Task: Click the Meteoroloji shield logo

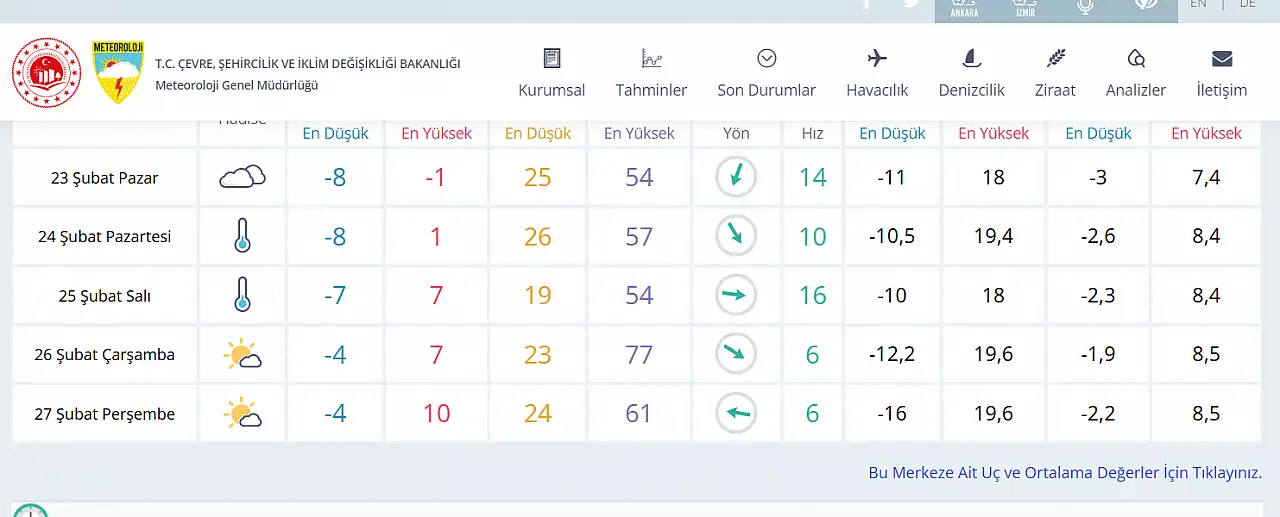Action: tap(118, 72)
